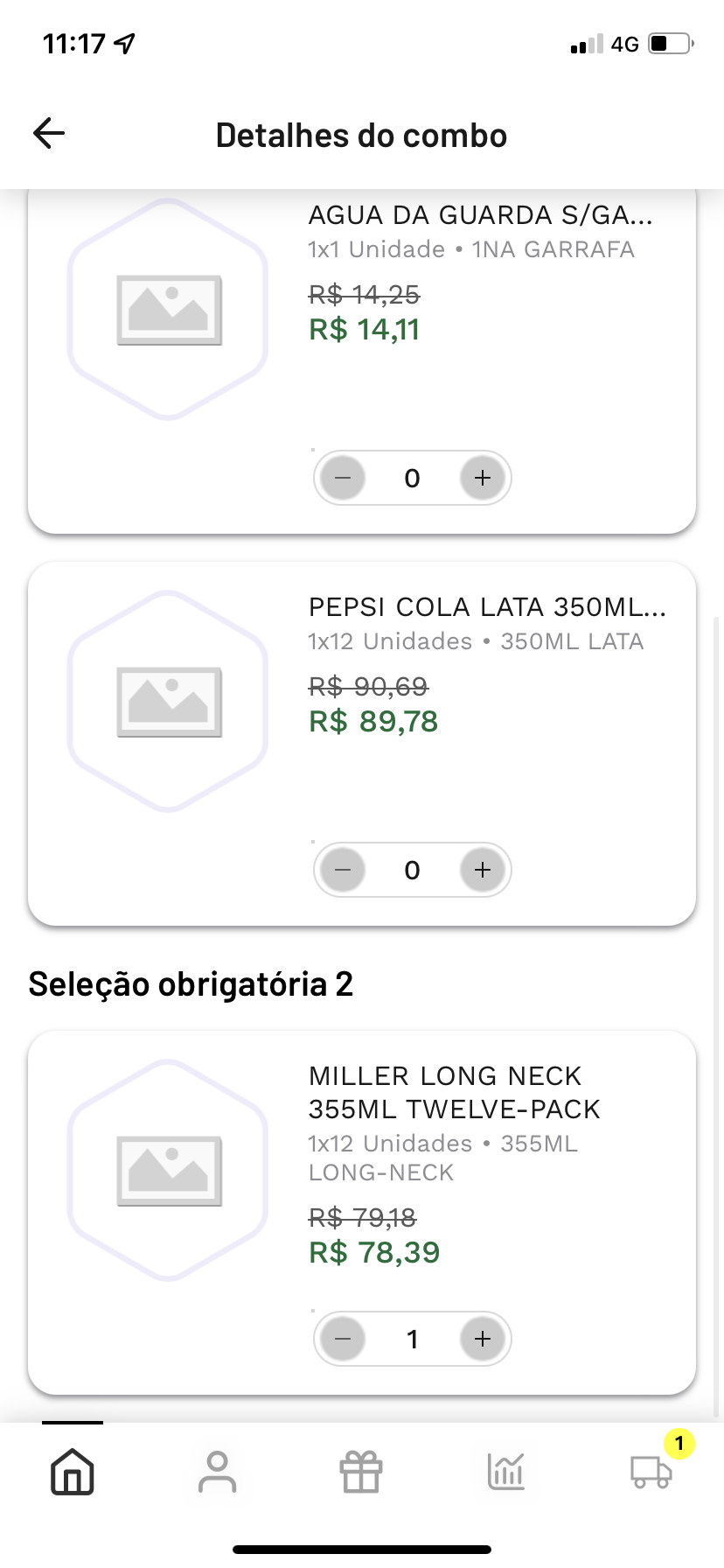Select the MILLER LONG NECK product title
This screenshot has height=1568, width=724.
pos(454,1092)
